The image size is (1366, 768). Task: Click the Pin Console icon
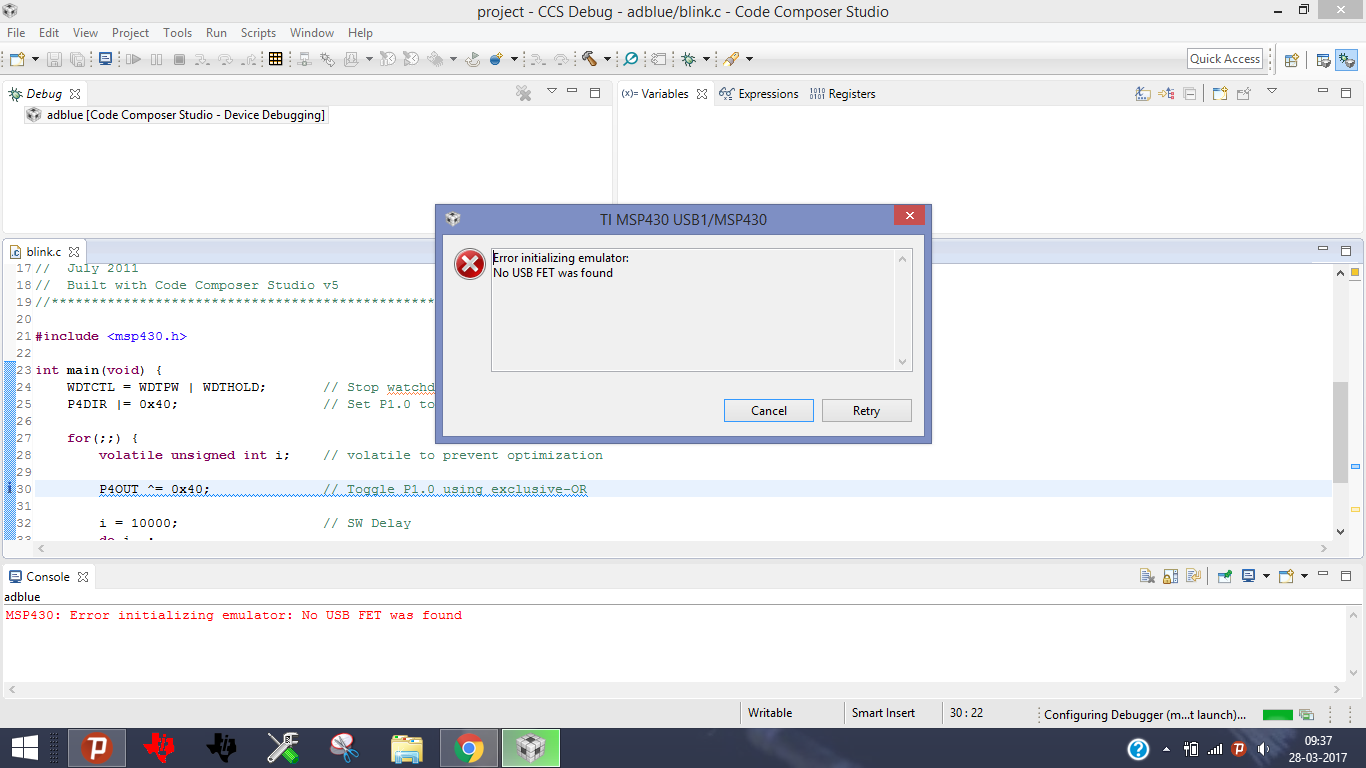1224,576
